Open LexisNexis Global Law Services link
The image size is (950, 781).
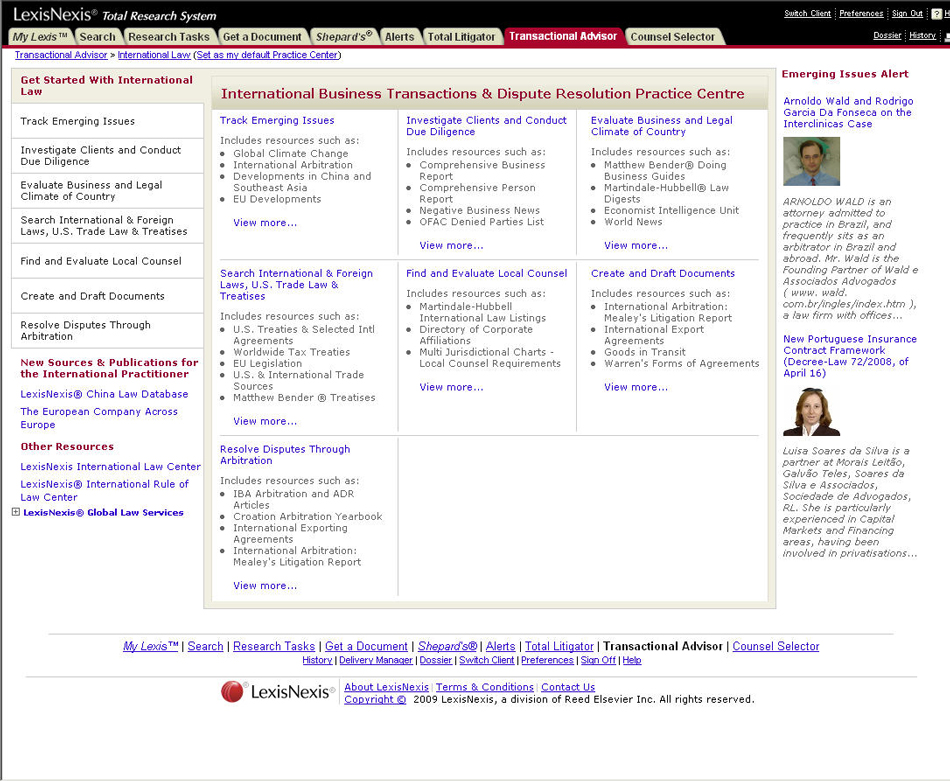pyautogui.click(x=104, y=513)
